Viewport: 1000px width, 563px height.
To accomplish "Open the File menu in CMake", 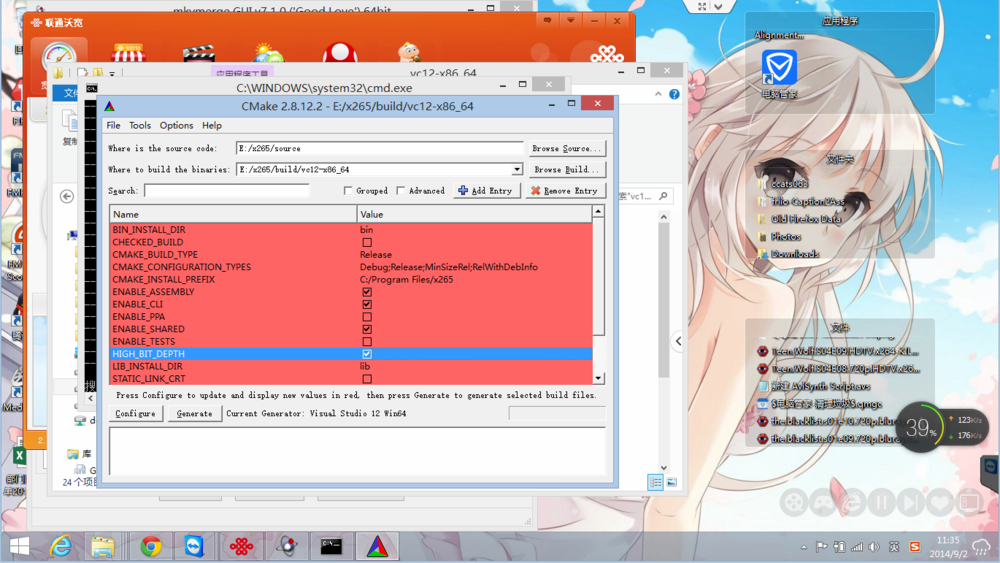I will point(113,126).
